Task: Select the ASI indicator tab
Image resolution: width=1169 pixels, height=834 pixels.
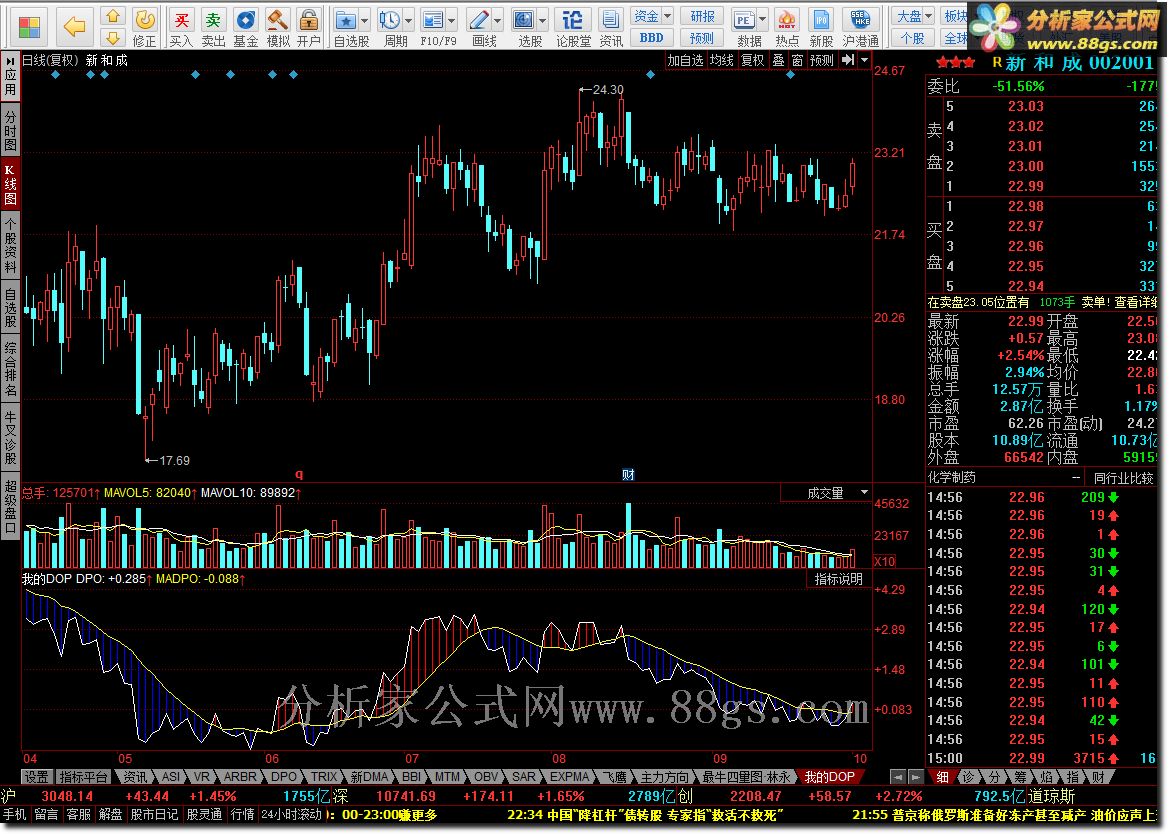Action: (170, 777)
